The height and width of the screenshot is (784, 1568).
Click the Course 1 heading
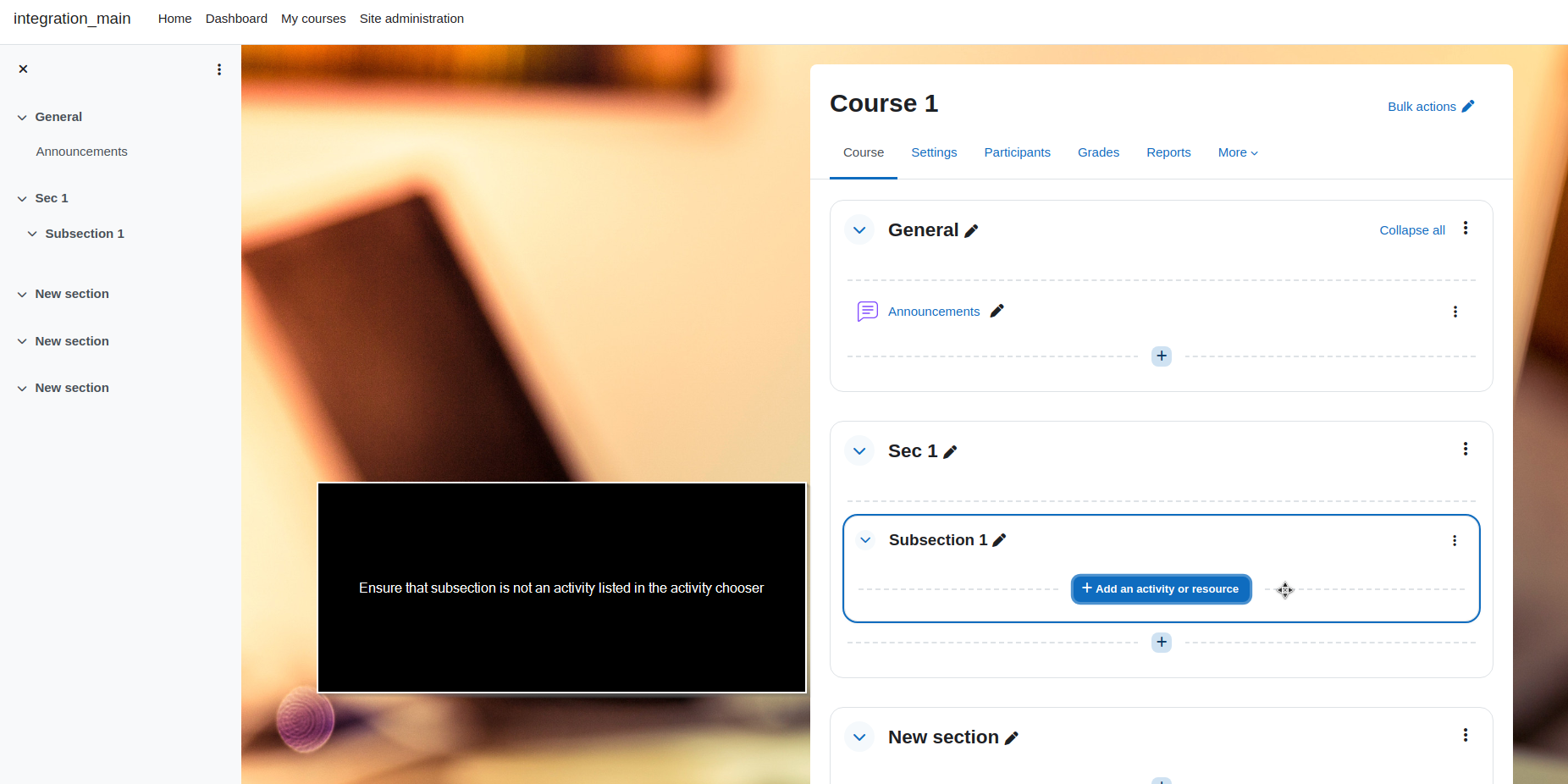click(884, 103)
